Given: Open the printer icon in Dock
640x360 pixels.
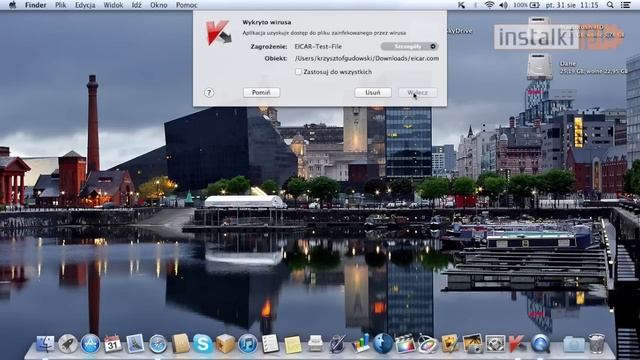Looking at the screenshot, I should tap(315, 344).
